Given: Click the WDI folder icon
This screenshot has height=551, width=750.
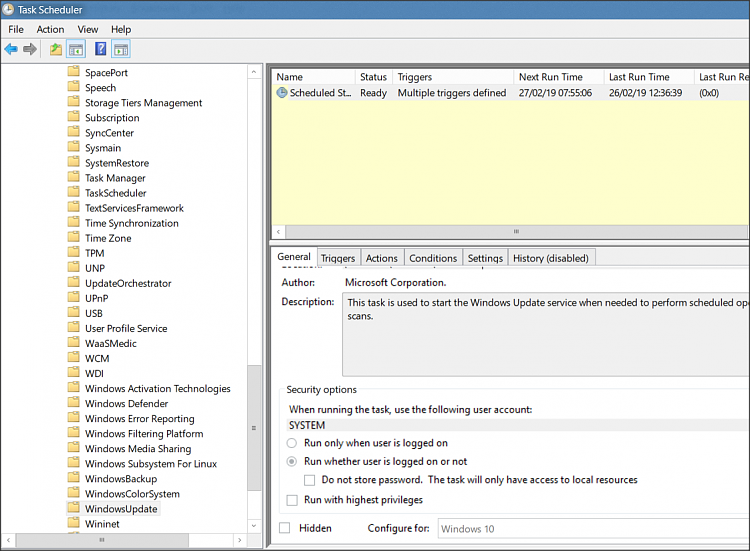Looking at the screenshot, I should click(73, 373).
